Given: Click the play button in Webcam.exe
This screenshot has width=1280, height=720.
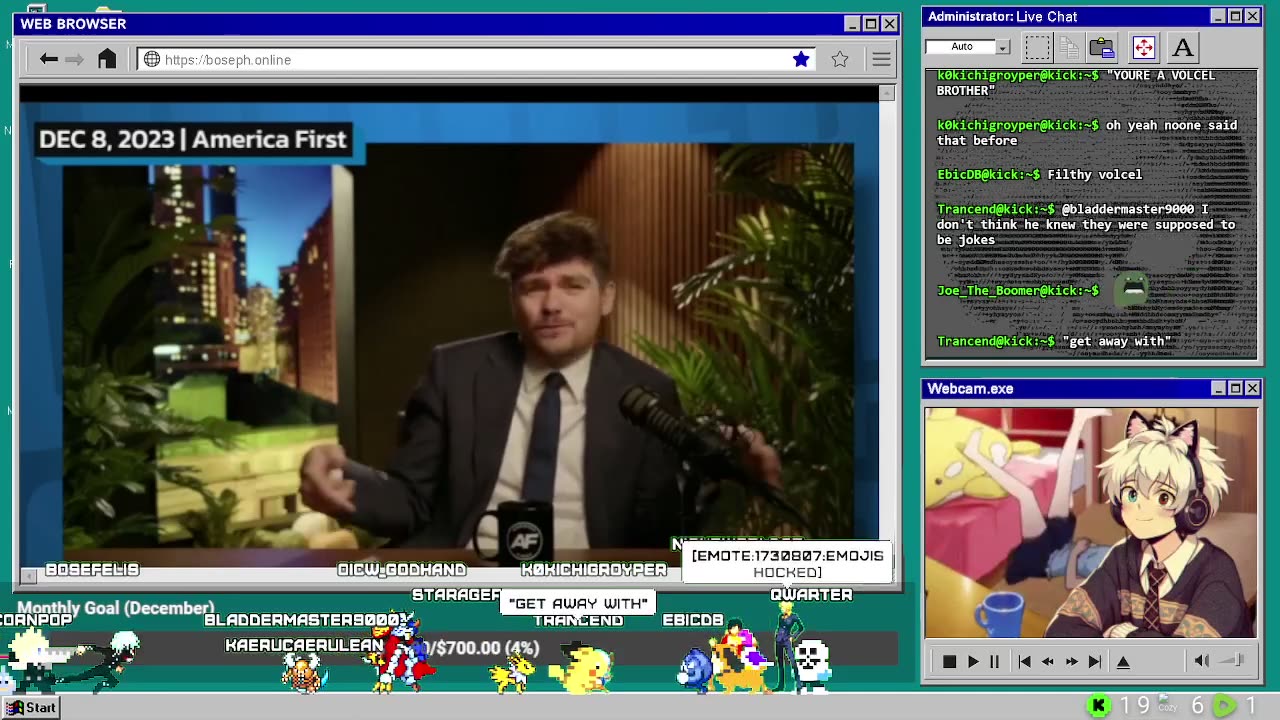Looking at the screenshot, I should (x=973, y=662).
